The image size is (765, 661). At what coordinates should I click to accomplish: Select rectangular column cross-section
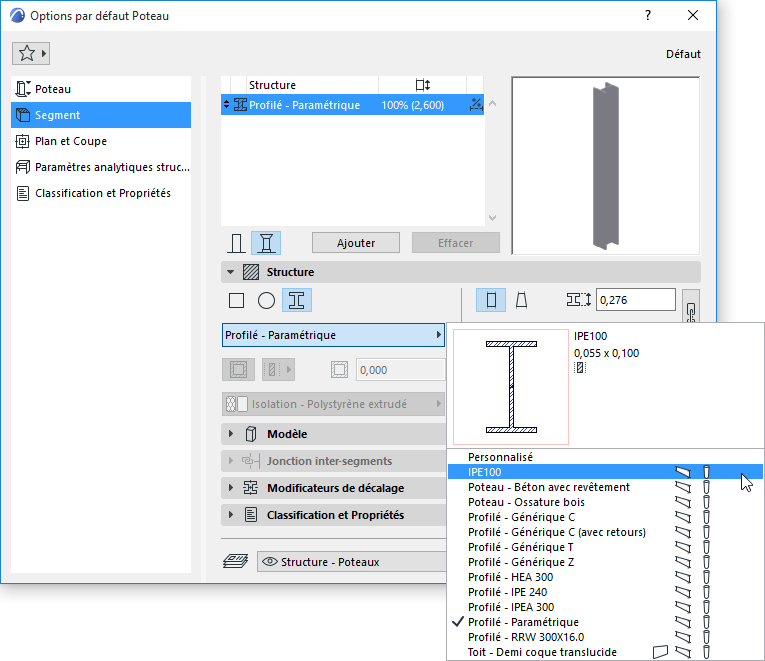point(237,300)
